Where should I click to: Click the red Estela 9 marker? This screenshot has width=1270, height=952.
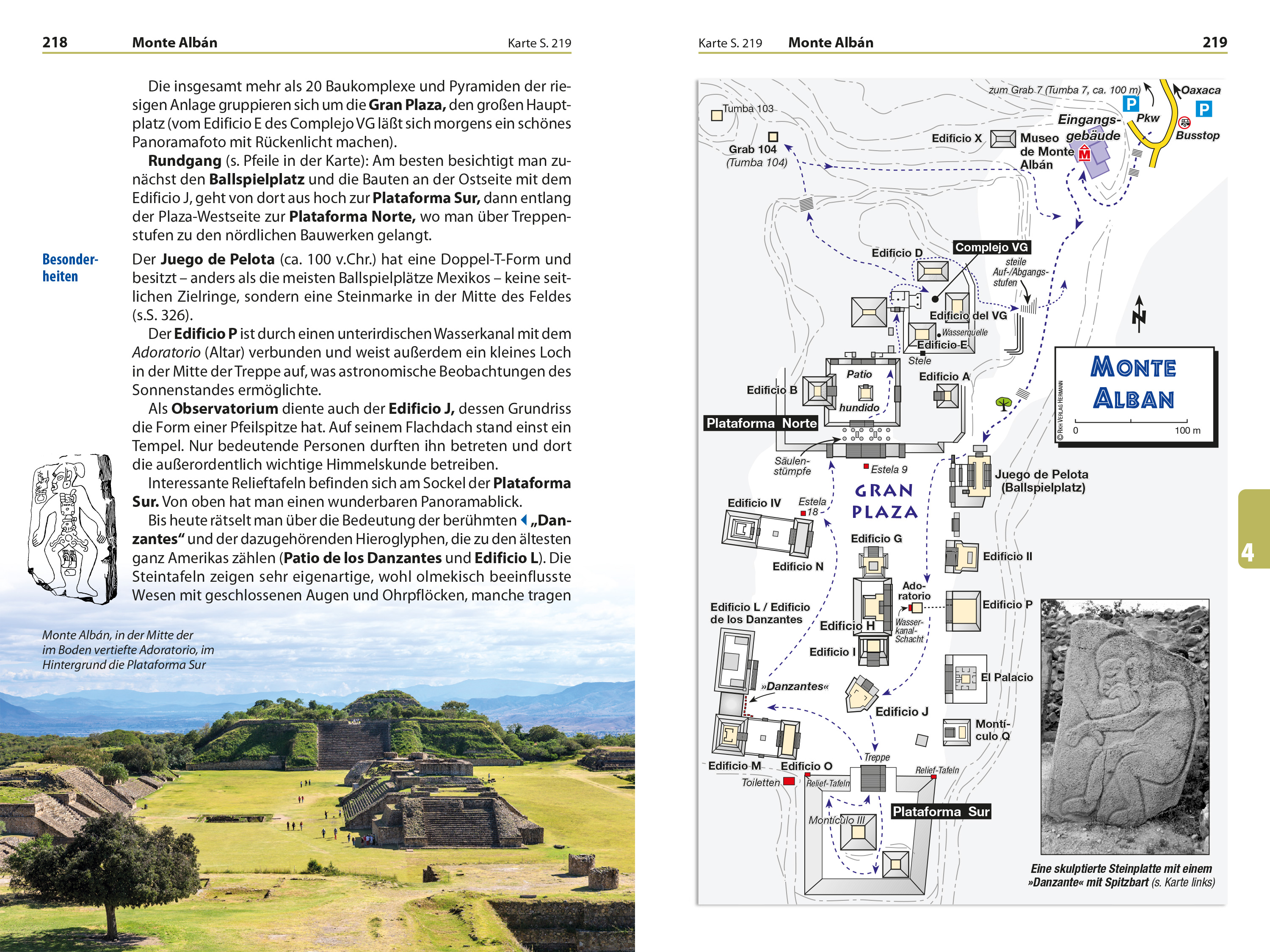[867, 467]
